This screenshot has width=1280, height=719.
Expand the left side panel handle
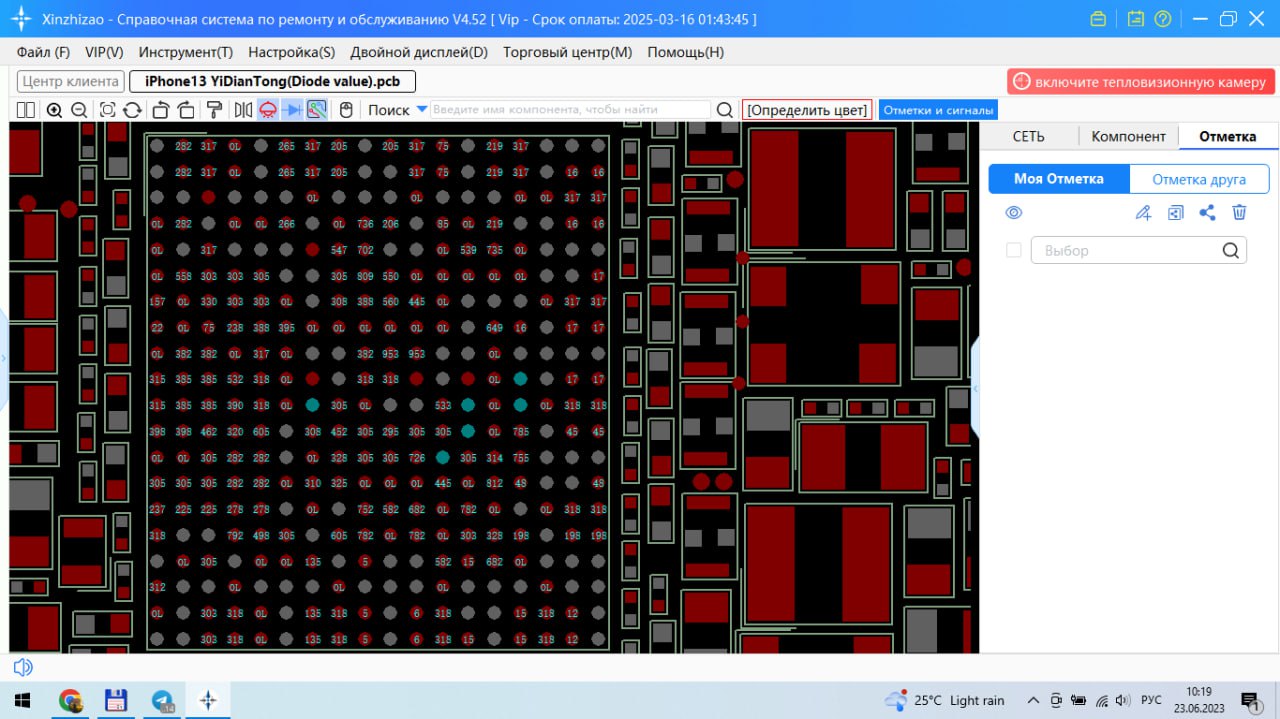click(3, 357)
